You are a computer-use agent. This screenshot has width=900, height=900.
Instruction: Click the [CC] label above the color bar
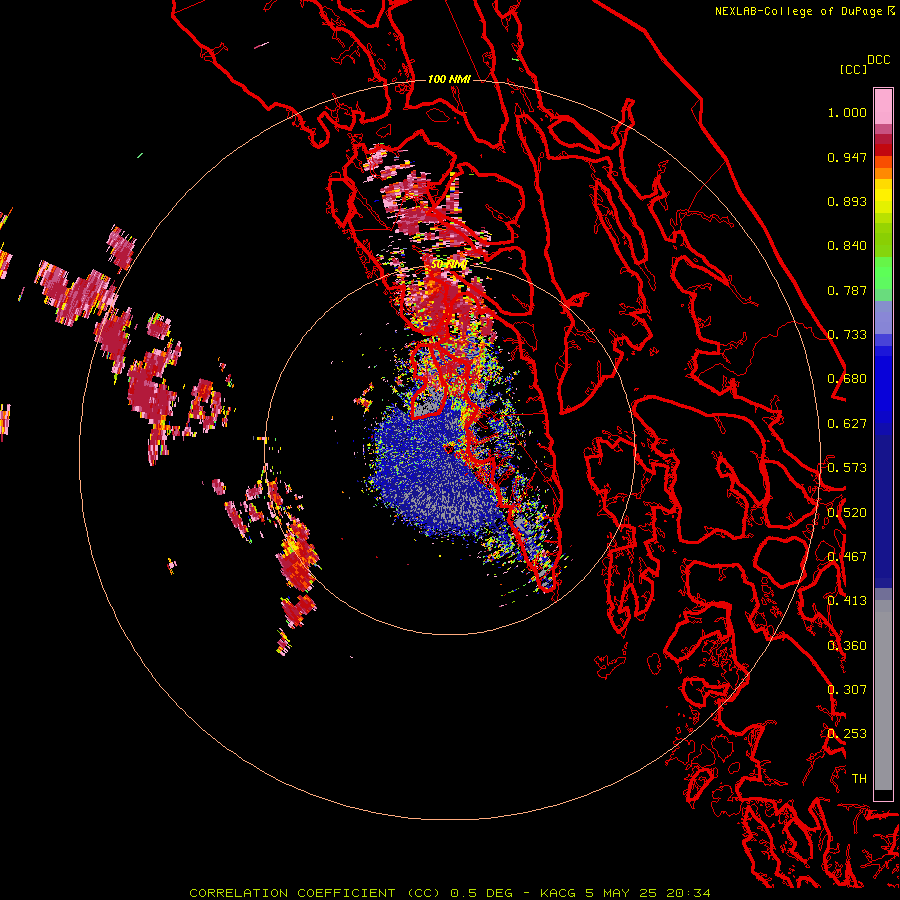pyautogui.click(x=853, y=69)
